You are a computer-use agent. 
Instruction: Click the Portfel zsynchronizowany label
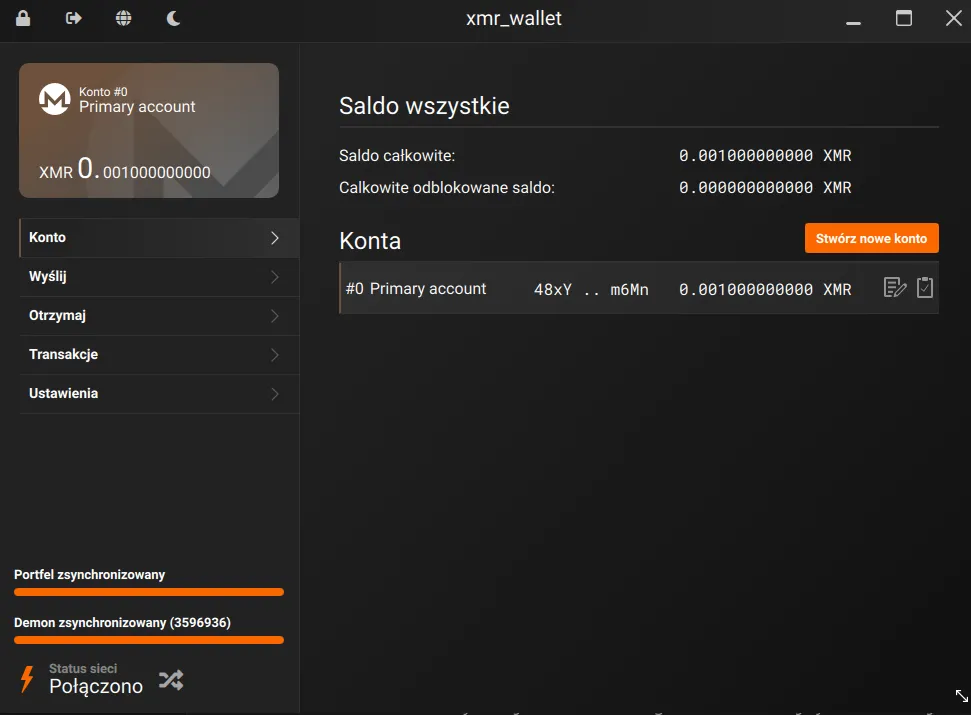pyautogui.click(x=90, y=575)
